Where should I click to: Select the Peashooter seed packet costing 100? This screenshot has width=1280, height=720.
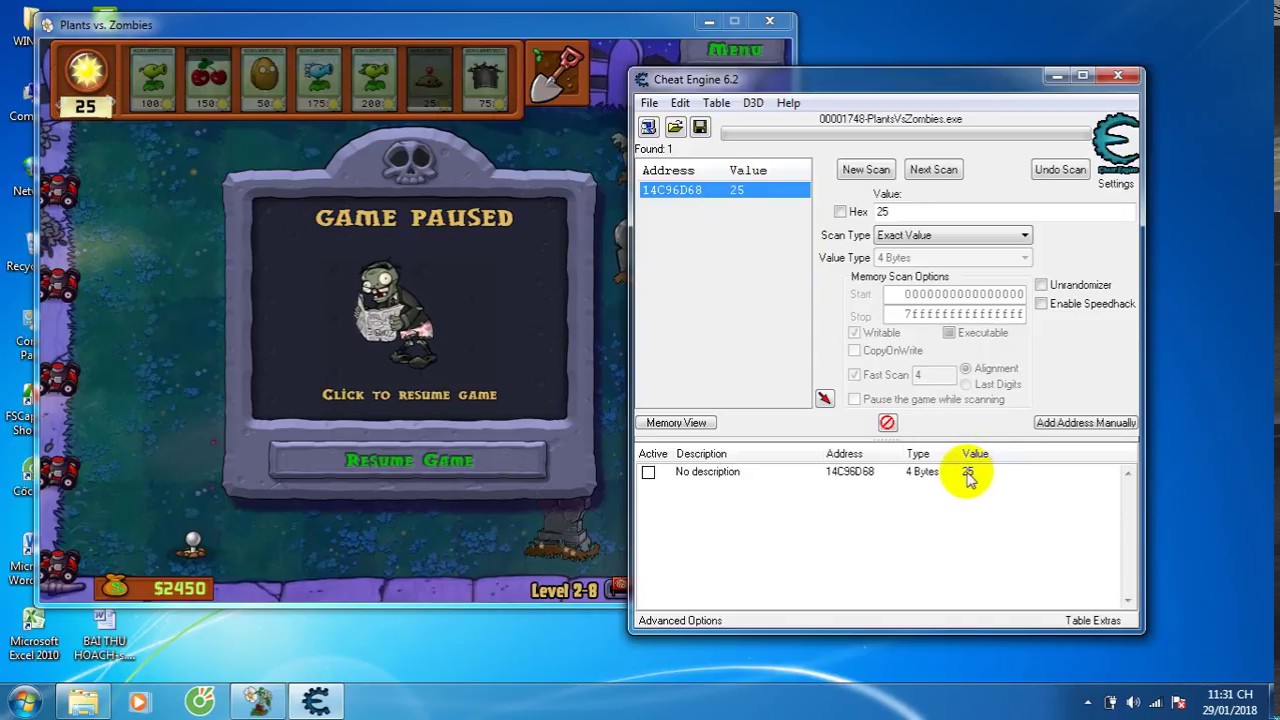152,78
